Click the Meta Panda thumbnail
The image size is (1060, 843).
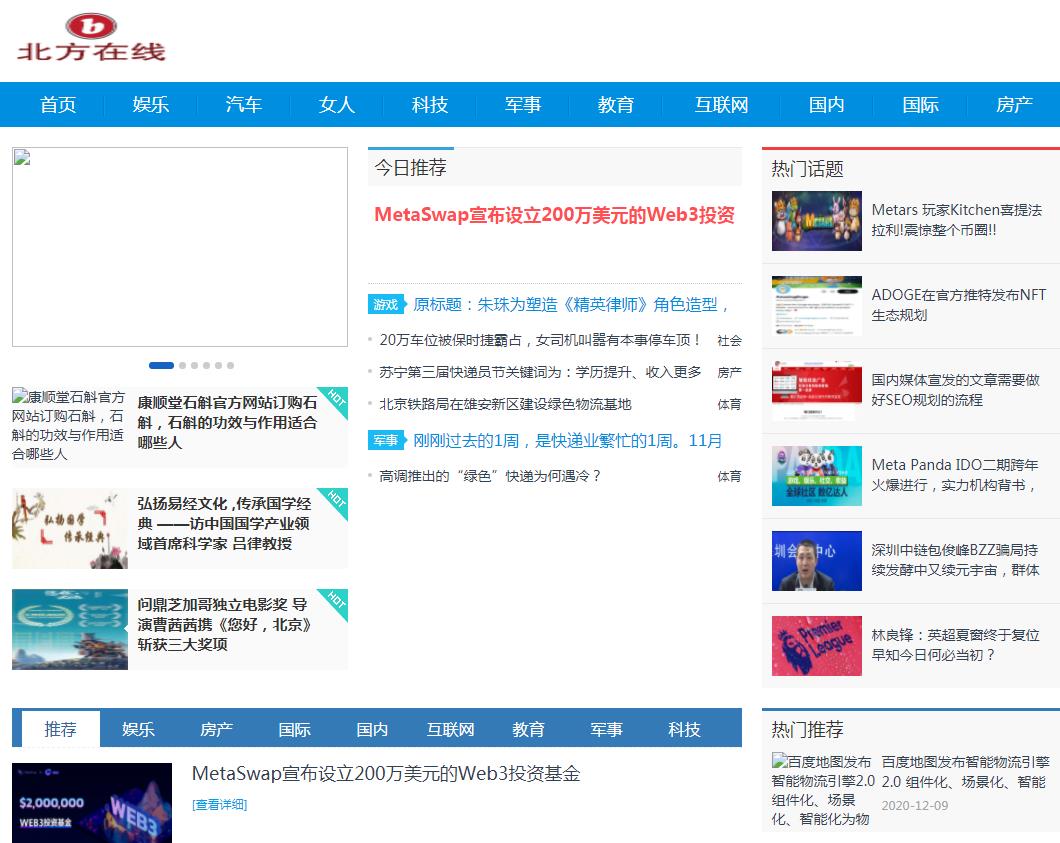pyautogui.click(x=817, y=476)
